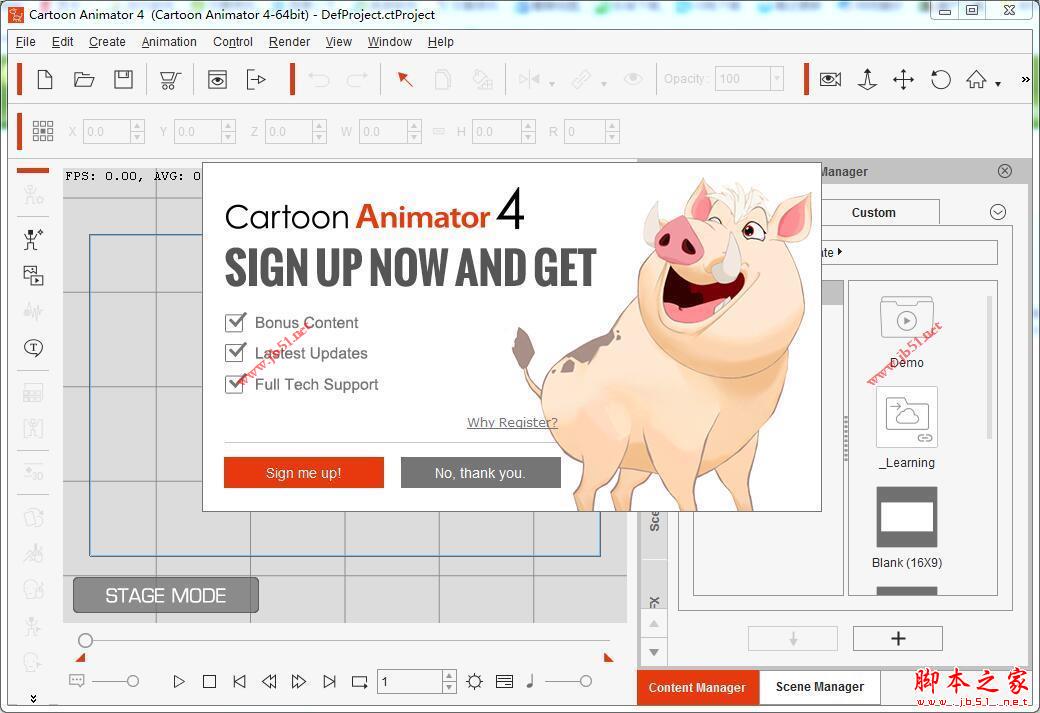Expand the Home view dropdown arrow
Image resolution: width=1040 pixels, height=713 pixels.
tap(998, 84)
